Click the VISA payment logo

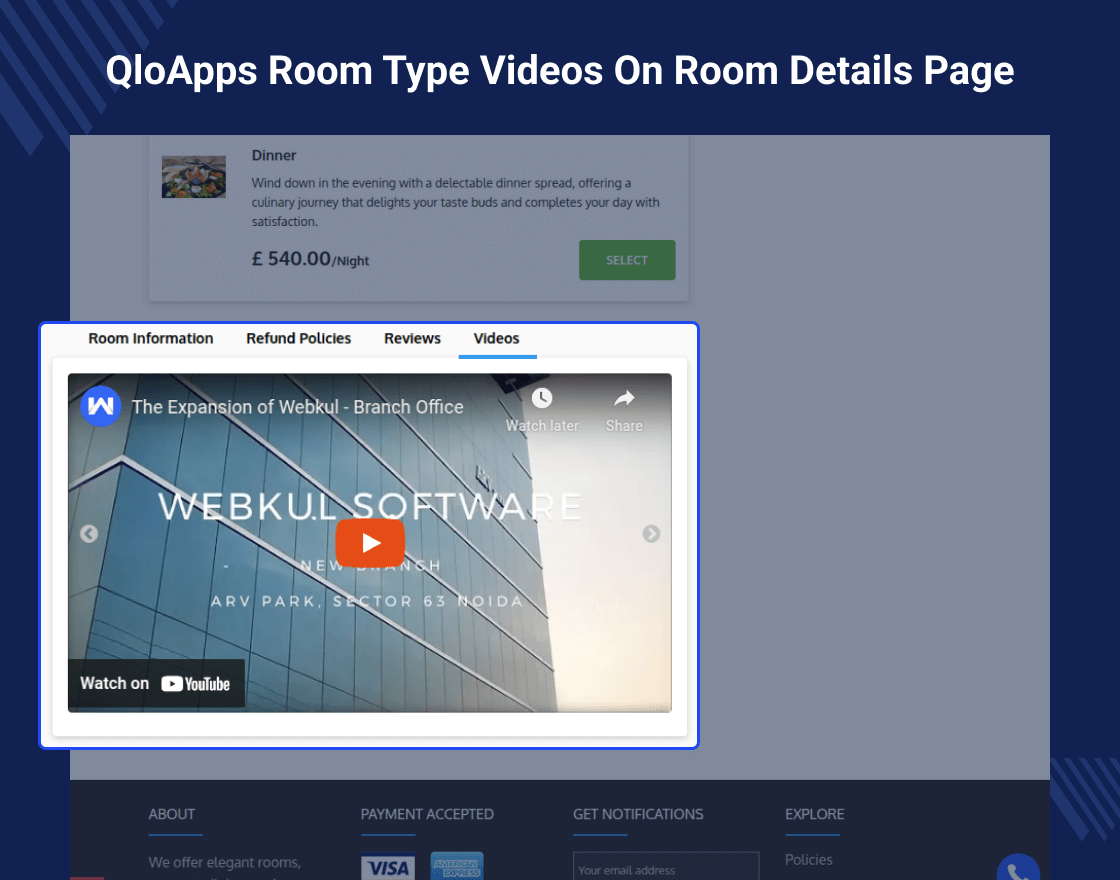[388, 866]
